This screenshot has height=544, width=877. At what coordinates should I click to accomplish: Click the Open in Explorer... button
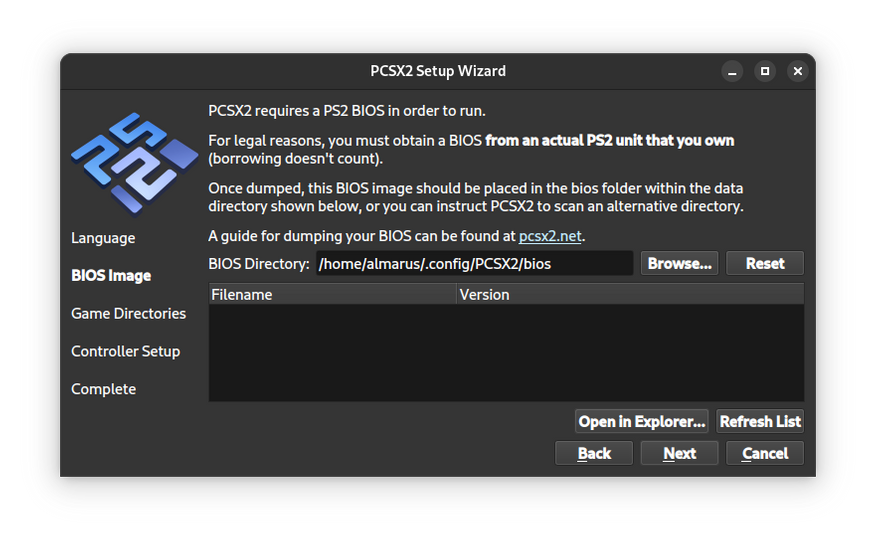[642, 421]
